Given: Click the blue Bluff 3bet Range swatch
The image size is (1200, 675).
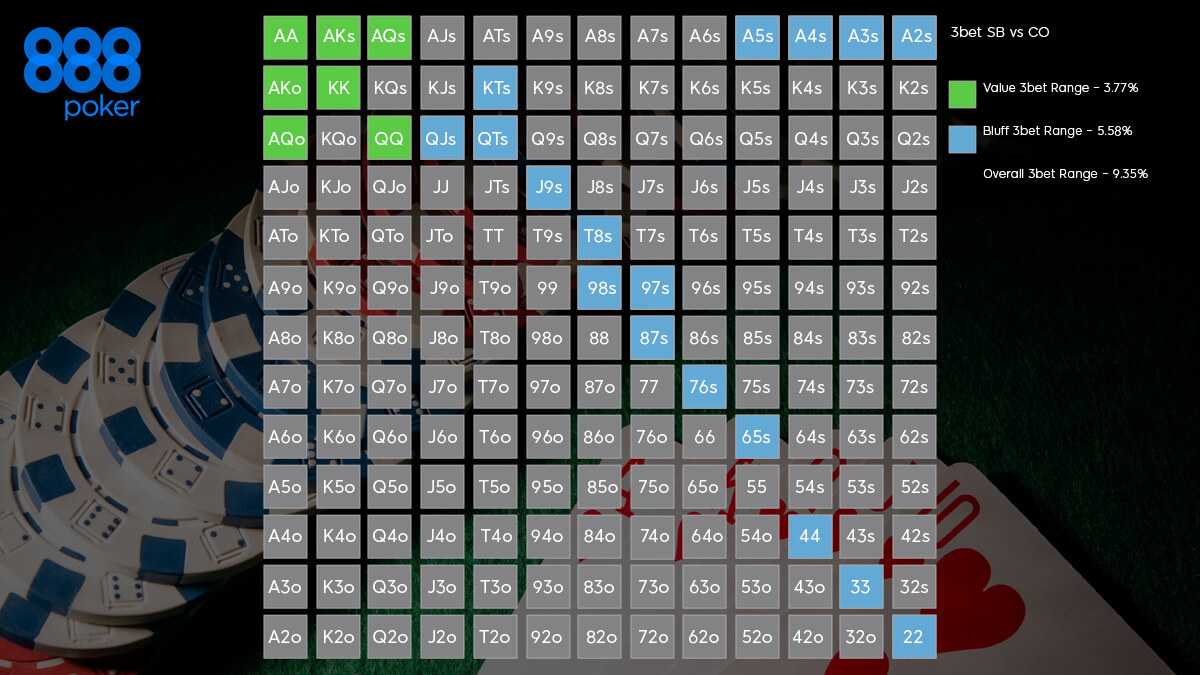Looking at the screenshot, I should tap(962, 139).
